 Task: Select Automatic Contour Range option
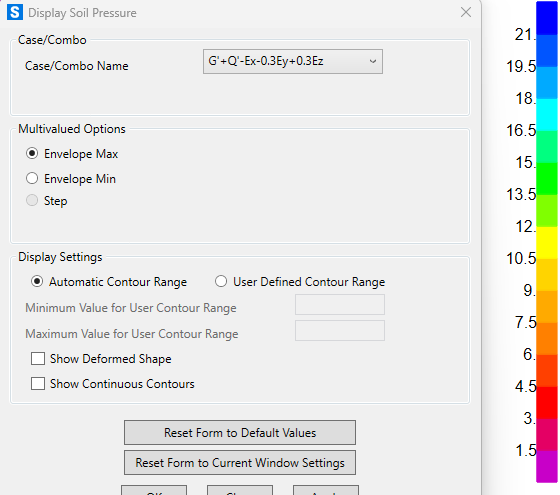point(37,281)
